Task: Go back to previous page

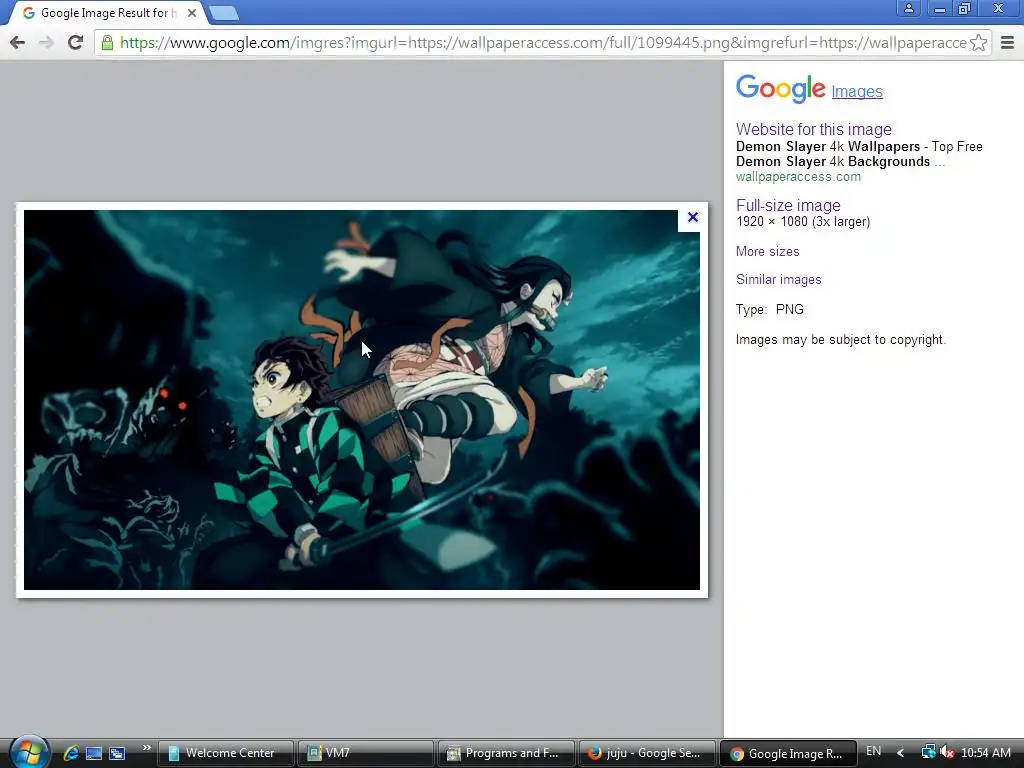Action: coord(18,42)
